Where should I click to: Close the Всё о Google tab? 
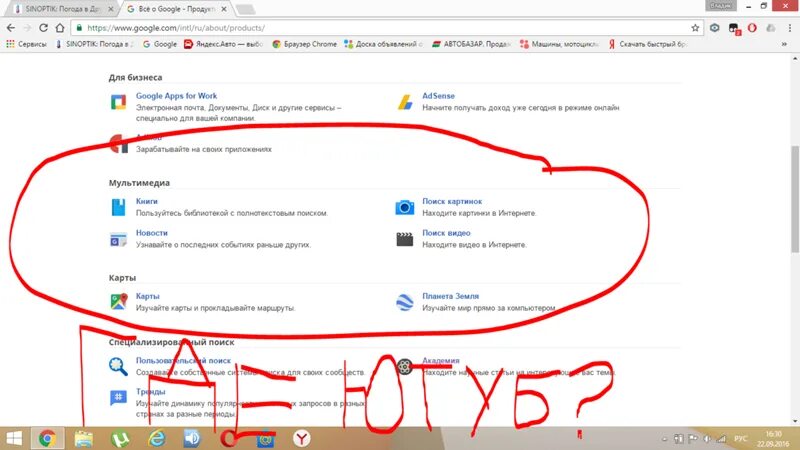click(223, 9)
